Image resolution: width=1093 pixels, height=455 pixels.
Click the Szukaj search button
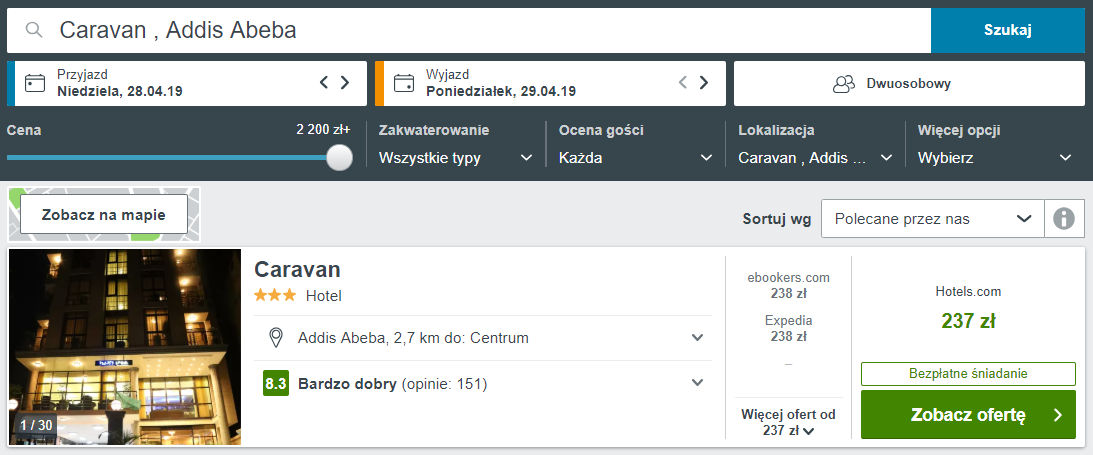pyautogui.click(x=1008, y=30)
